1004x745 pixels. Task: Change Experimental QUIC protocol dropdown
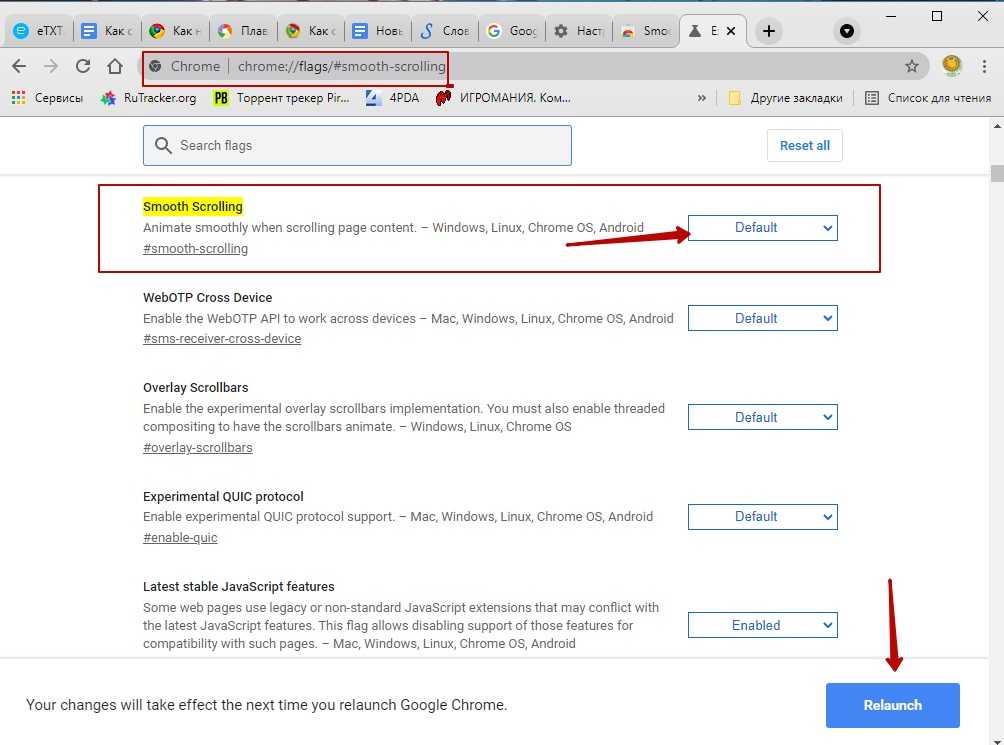pos(762,516)
